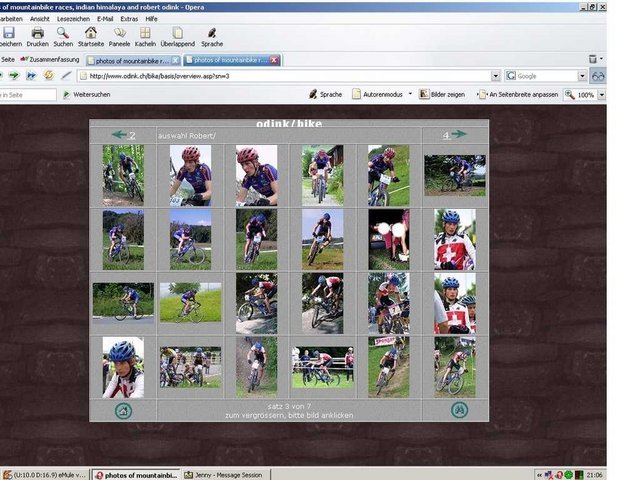Open wide thumbnail of rider on green meadow
The height and width of the screenshot is (480, 640).
click(191, 302)
